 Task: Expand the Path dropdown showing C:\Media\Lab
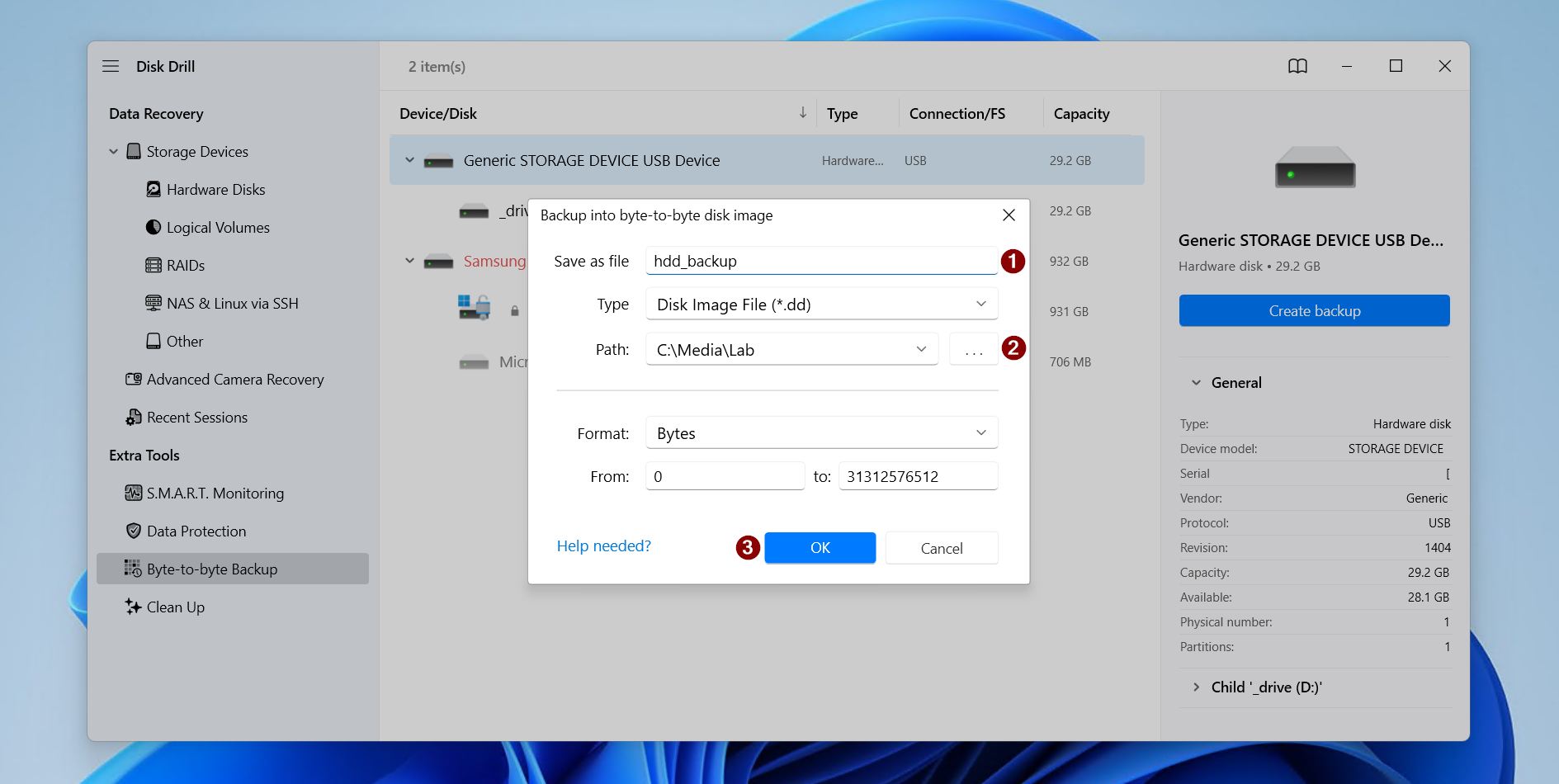point(921,350)
